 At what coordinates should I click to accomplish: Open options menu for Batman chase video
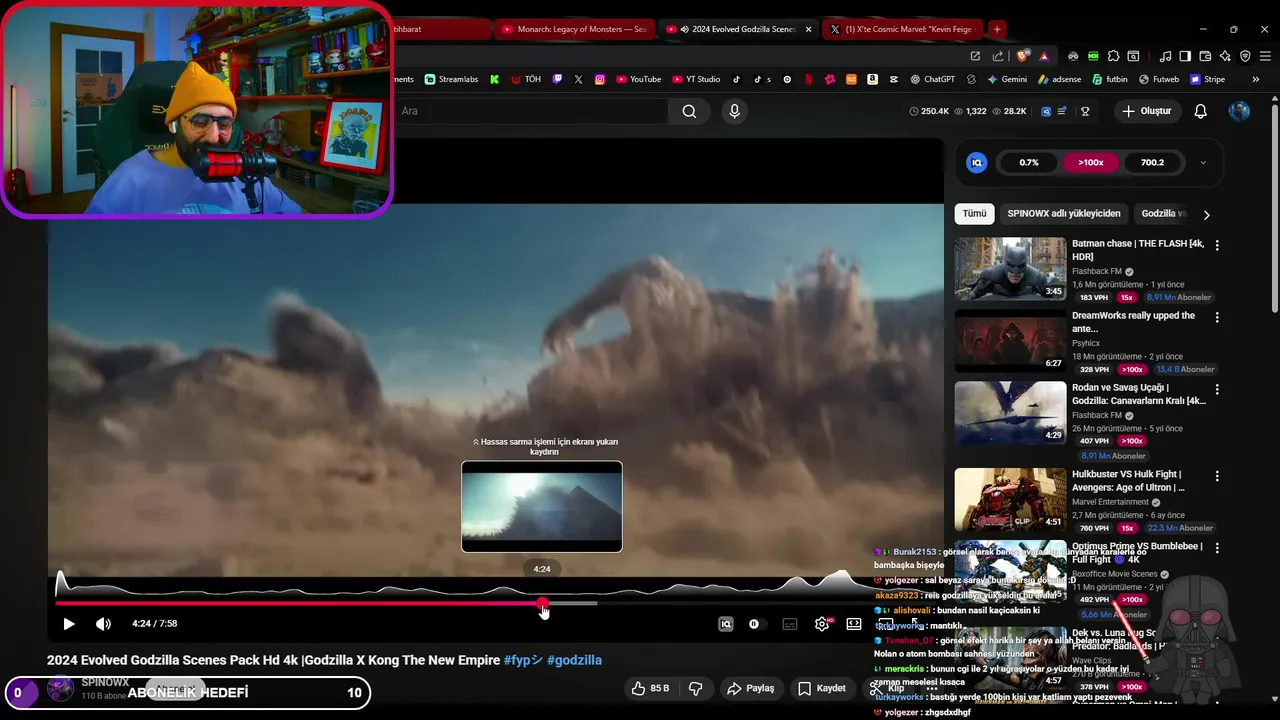point(1217,245)
